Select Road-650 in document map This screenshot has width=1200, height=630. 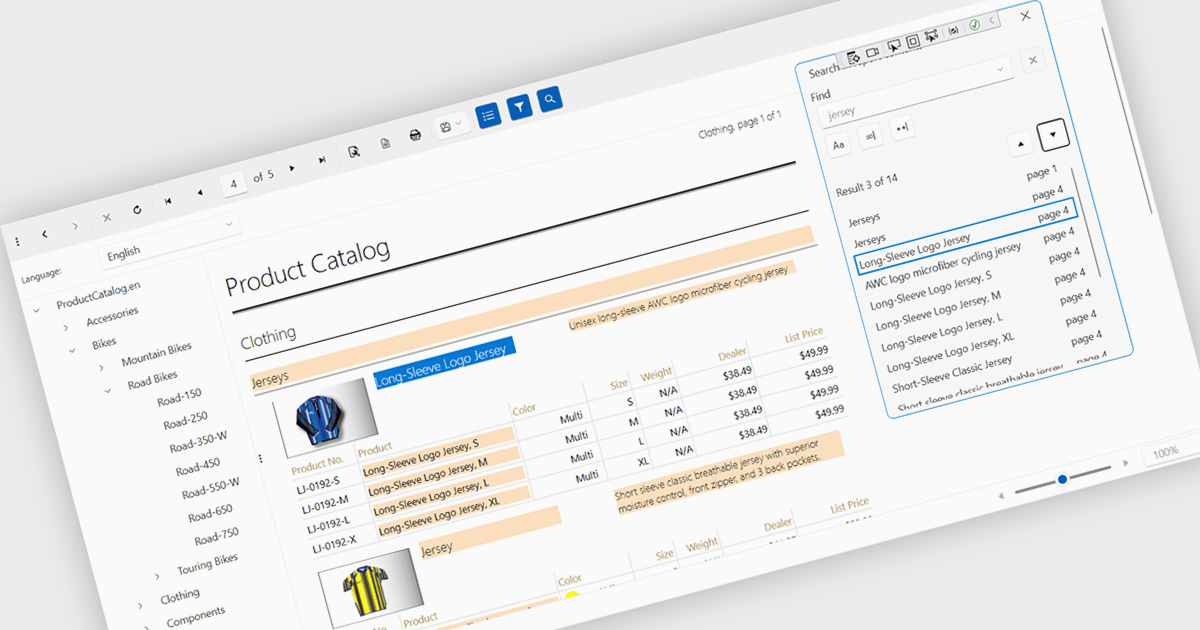point(211,513)
